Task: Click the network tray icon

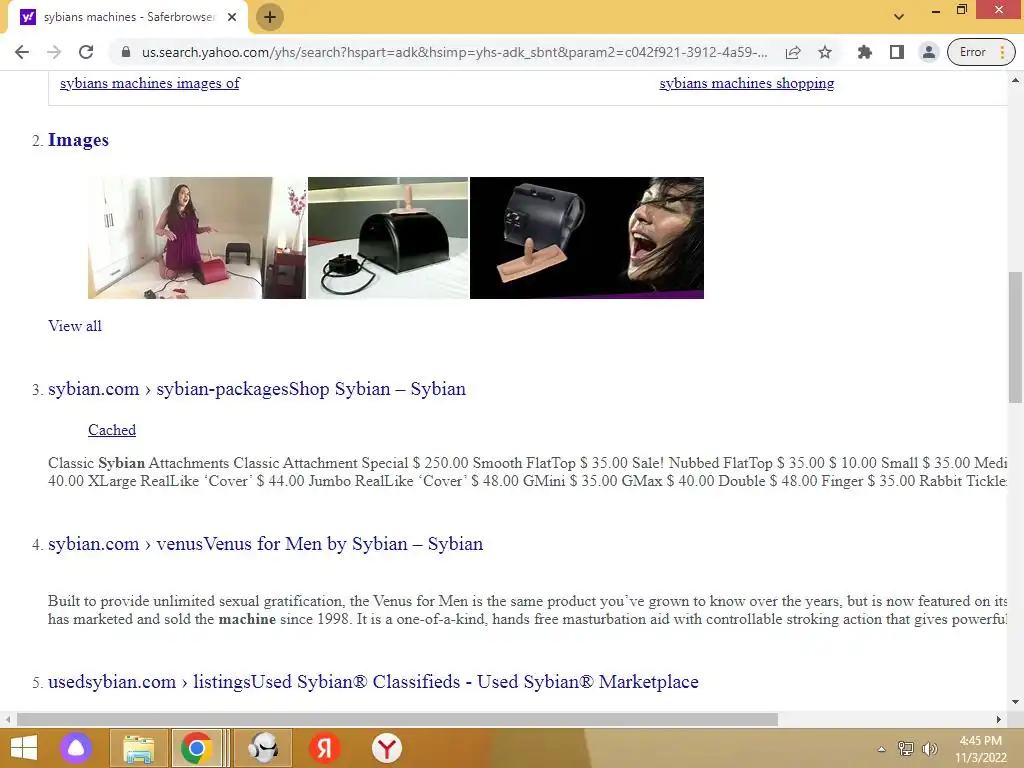Action: [x=906, y=749]
